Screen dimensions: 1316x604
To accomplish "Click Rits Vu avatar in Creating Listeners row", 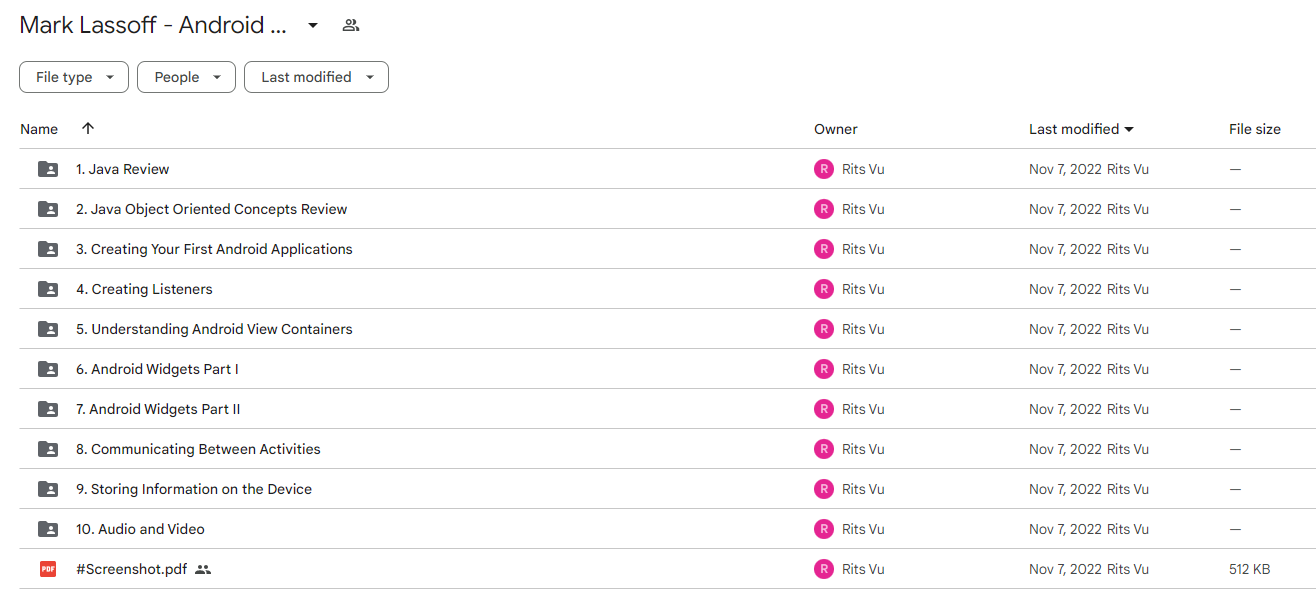I will coord(824,289).
